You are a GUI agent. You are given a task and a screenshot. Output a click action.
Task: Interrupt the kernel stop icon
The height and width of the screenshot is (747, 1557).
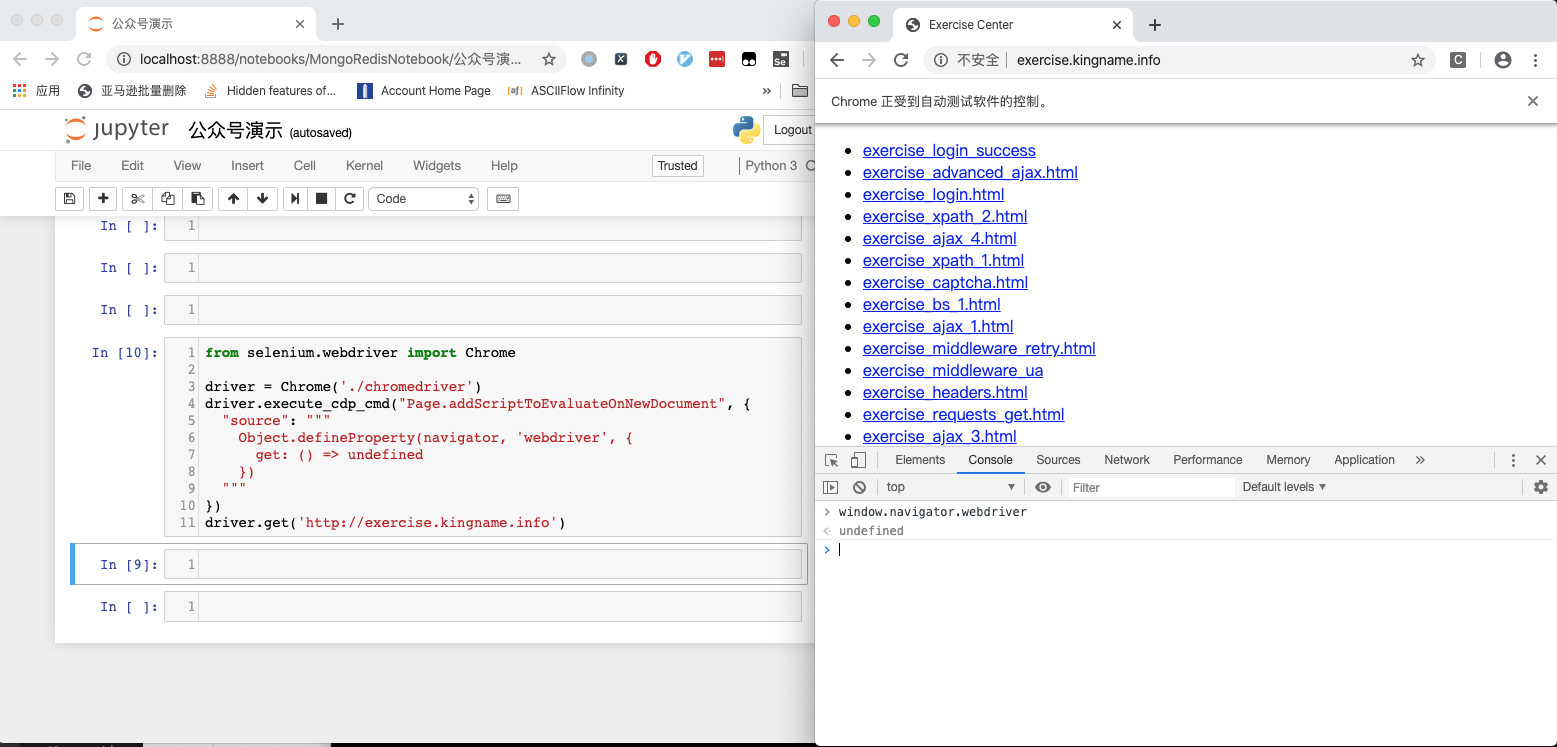coord(322,199)
